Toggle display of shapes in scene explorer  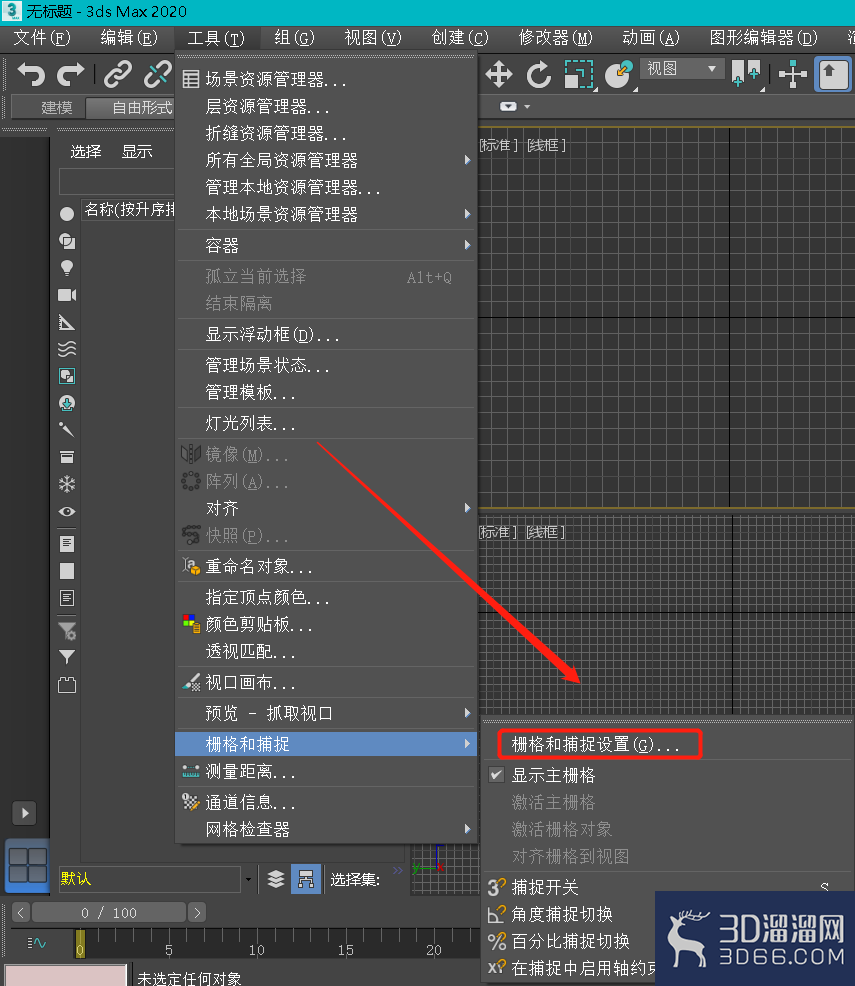point(67,241)
